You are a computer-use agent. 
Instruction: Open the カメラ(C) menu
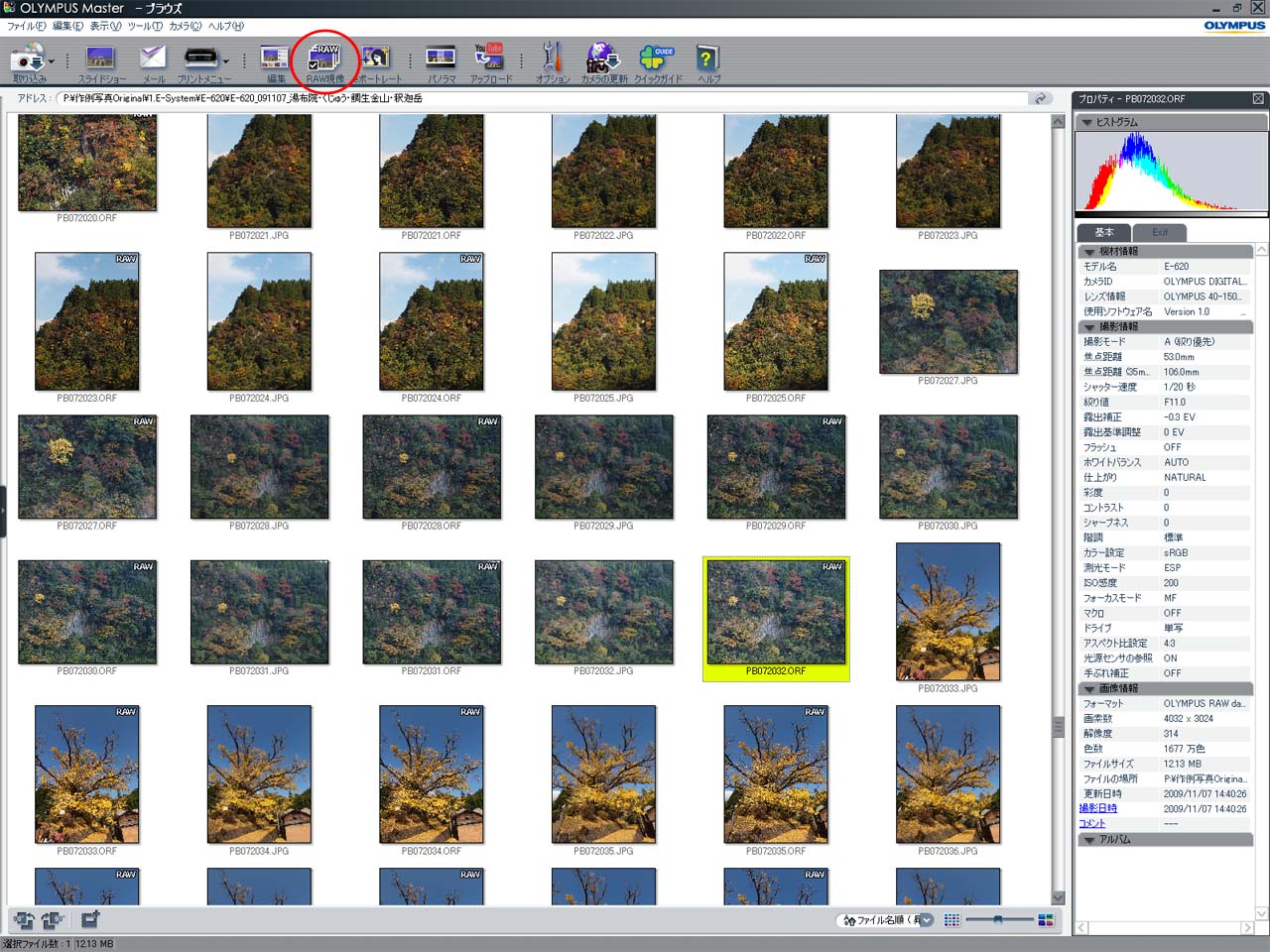tap(186, 27)
